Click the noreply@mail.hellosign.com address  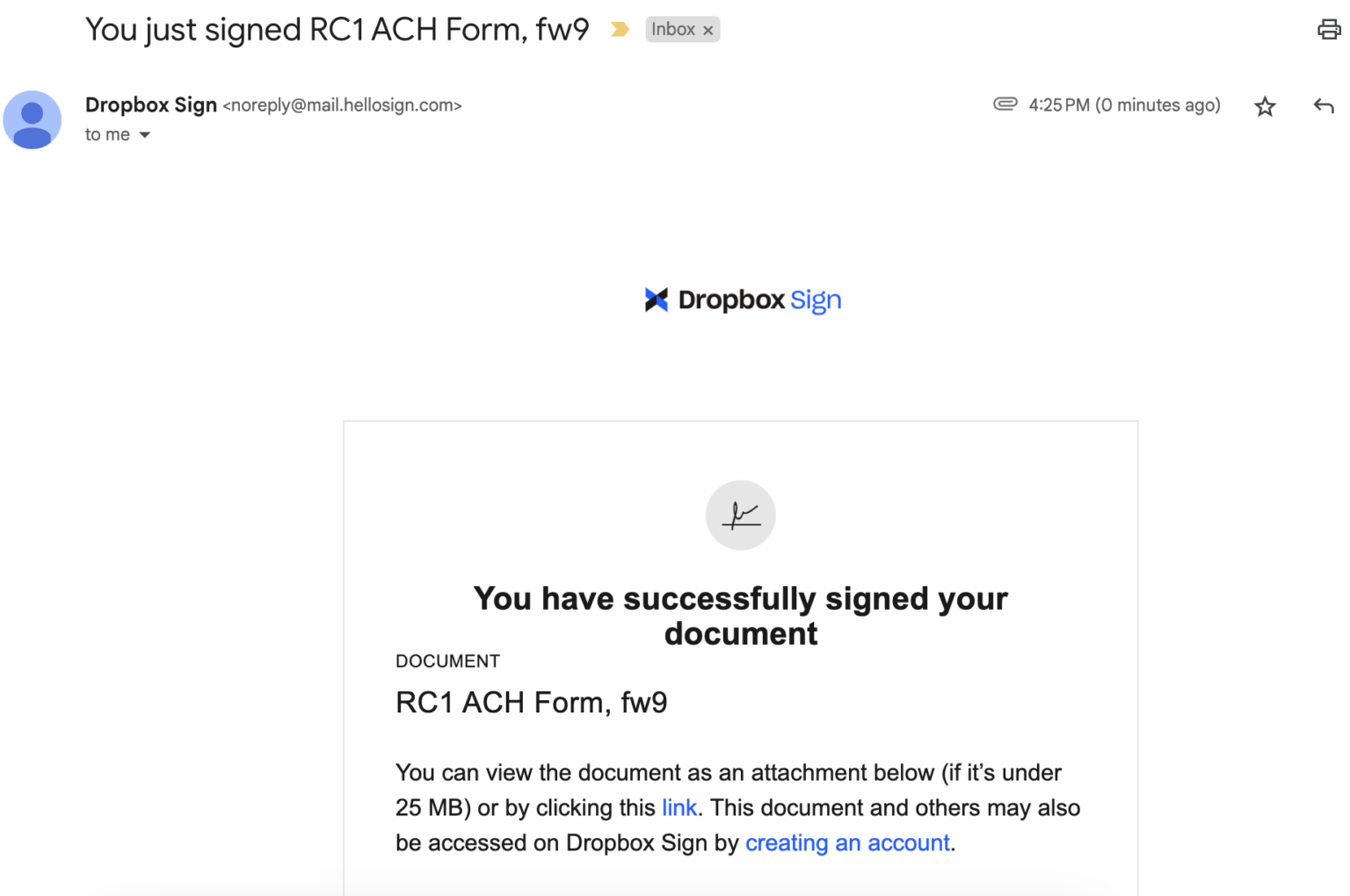point(342,105)
